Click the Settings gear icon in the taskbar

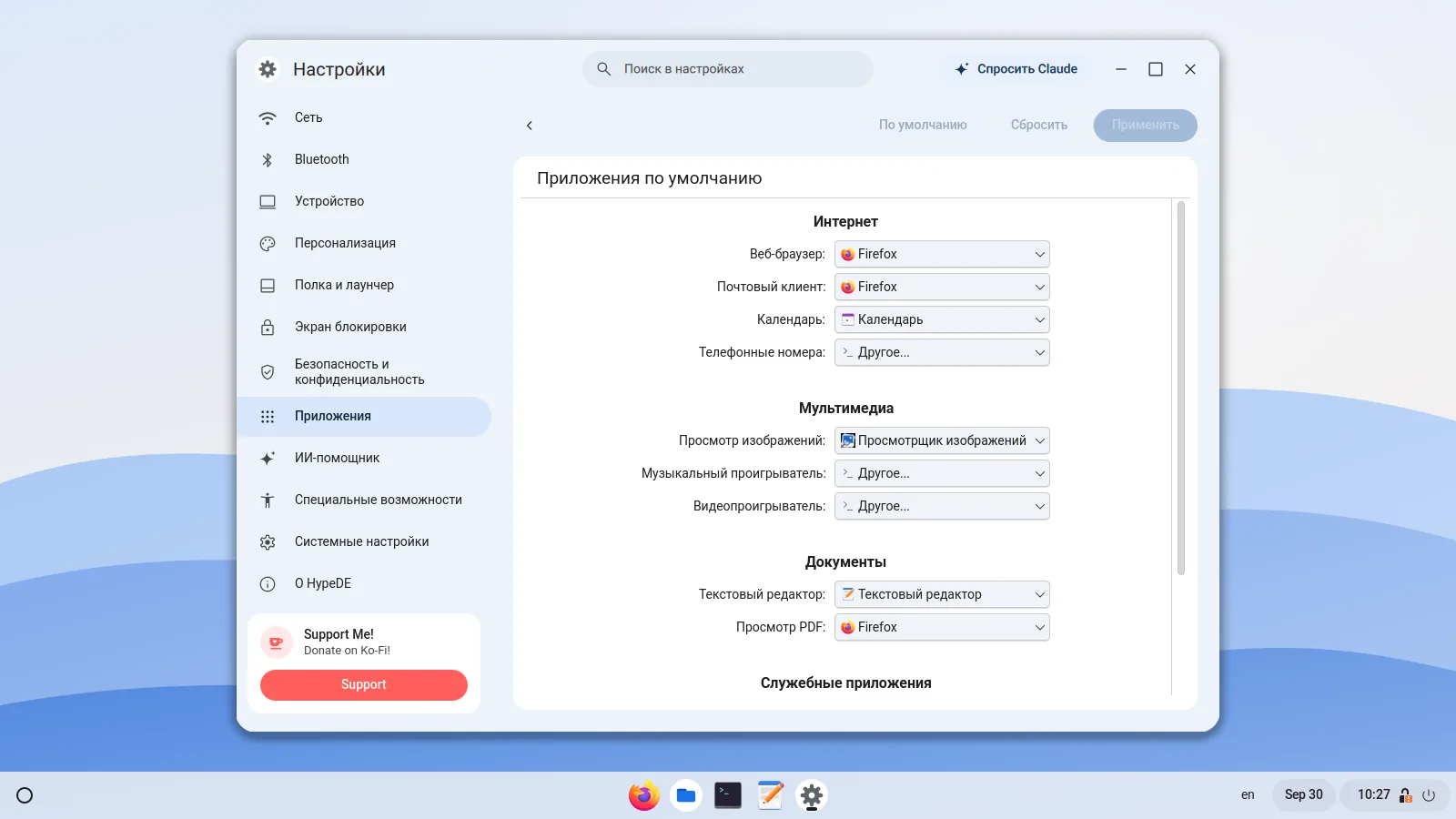pyautogui.click(x=812, y=795)
